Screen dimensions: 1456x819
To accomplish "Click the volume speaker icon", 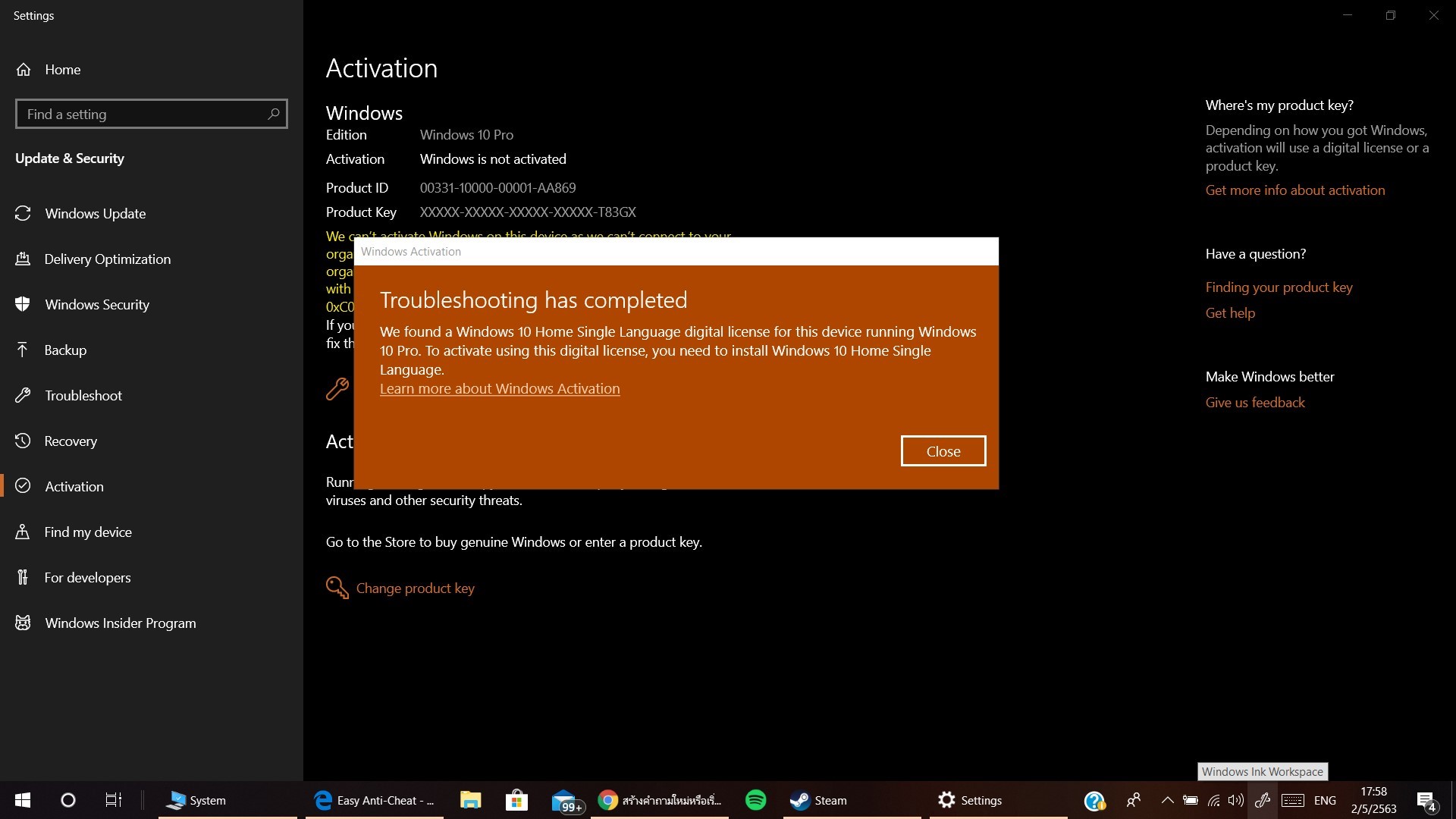I will pos(1236,800).
